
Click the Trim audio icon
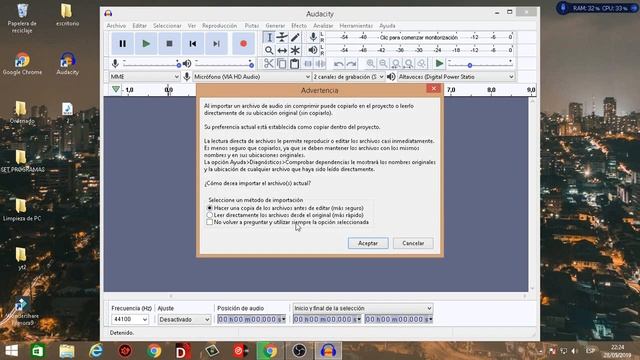tap(308, 64)
